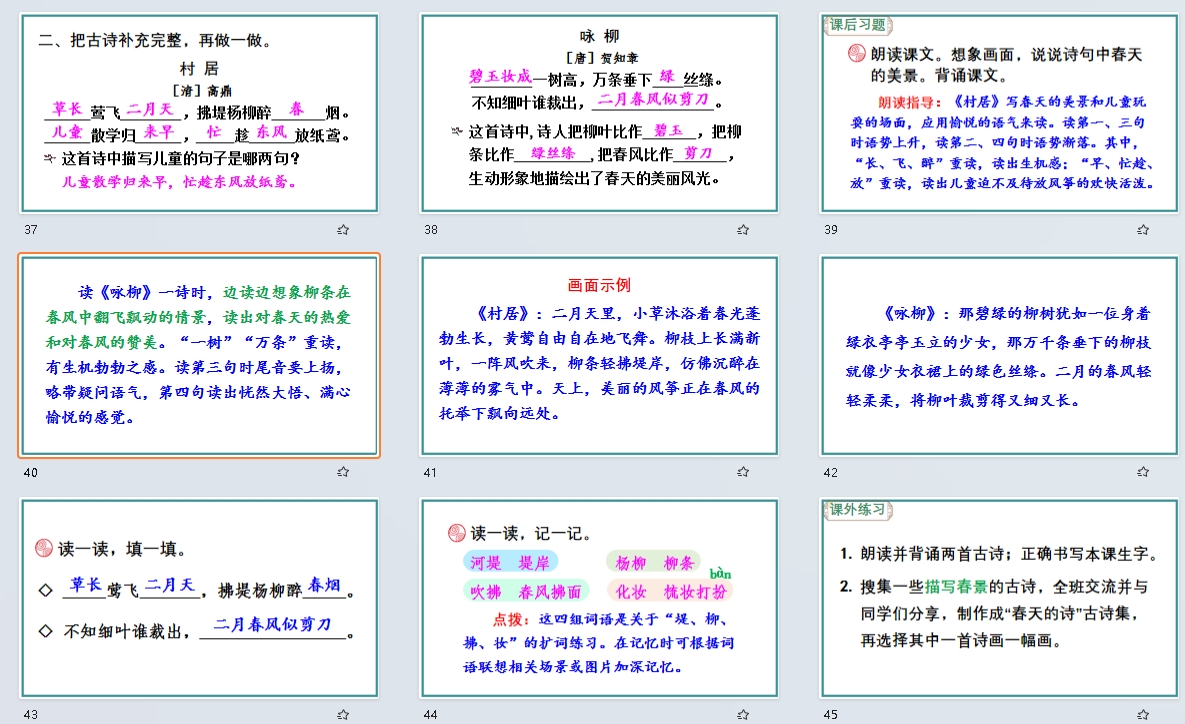The height and width of the screenshot is (724, 1185).
Task: Toggle the star below slide 40
Action: [343, 472]
